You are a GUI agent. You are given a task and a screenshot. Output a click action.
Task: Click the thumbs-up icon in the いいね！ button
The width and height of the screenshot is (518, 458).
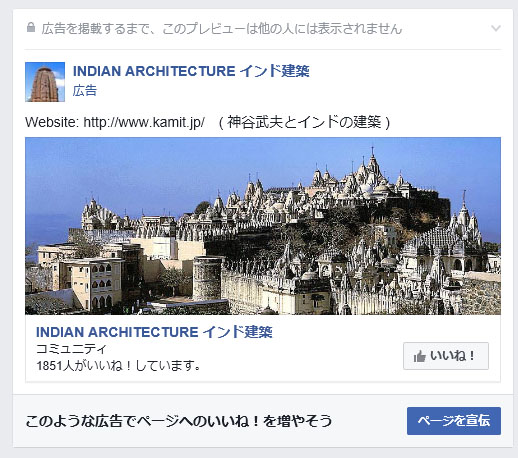pyautogui.click(x=420, y=356)
